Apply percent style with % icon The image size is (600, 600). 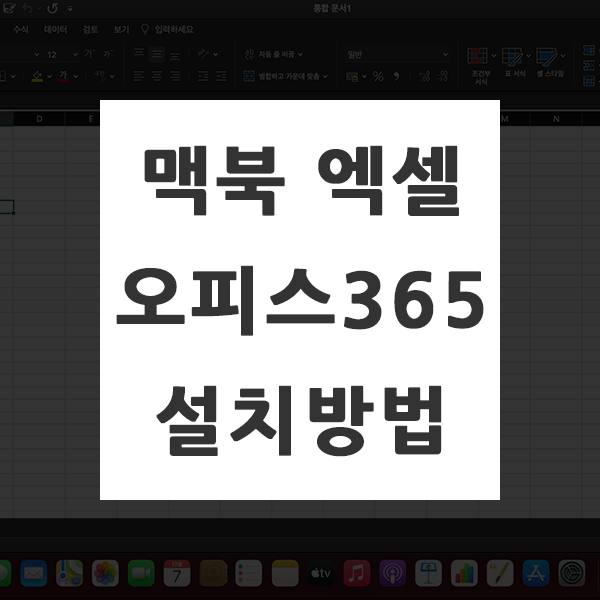coord(378,77)
